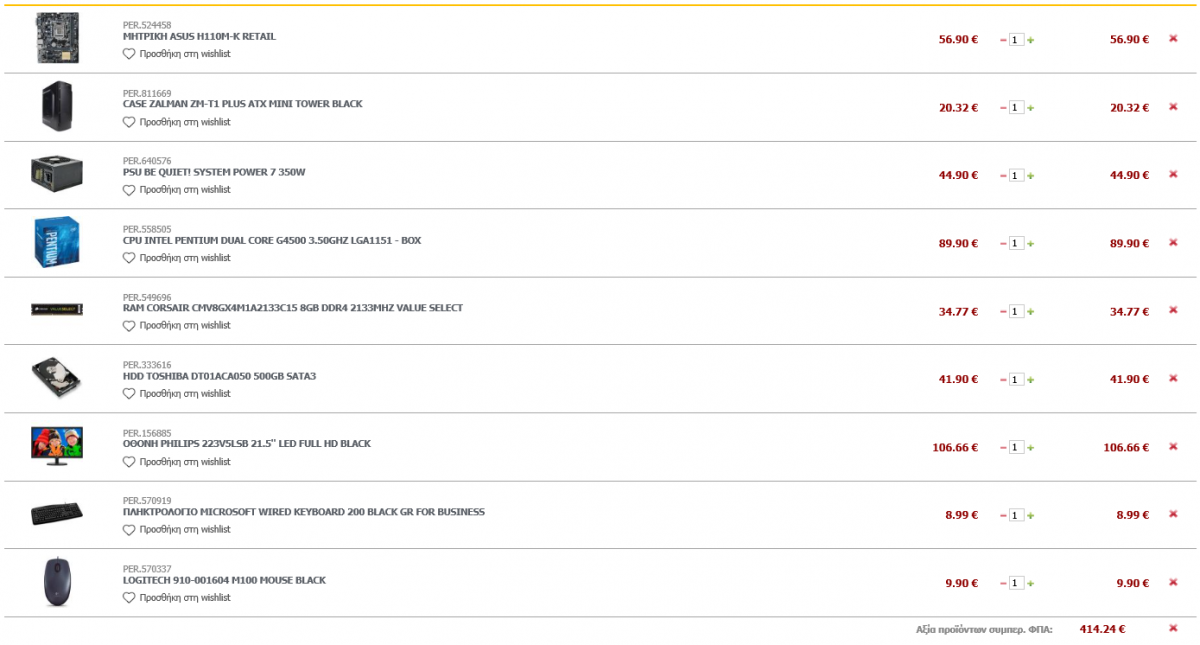Add Philips monitor to wishlist
Screen dimensions: 1200x645
[176, 462]
